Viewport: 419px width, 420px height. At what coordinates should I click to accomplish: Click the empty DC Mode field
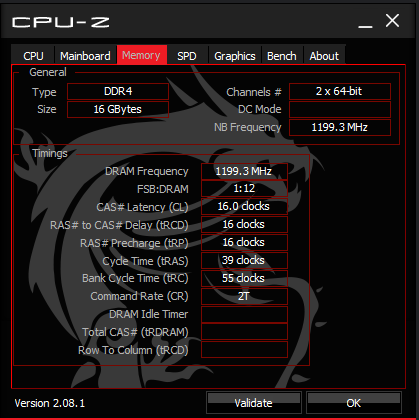pos(340,109)
